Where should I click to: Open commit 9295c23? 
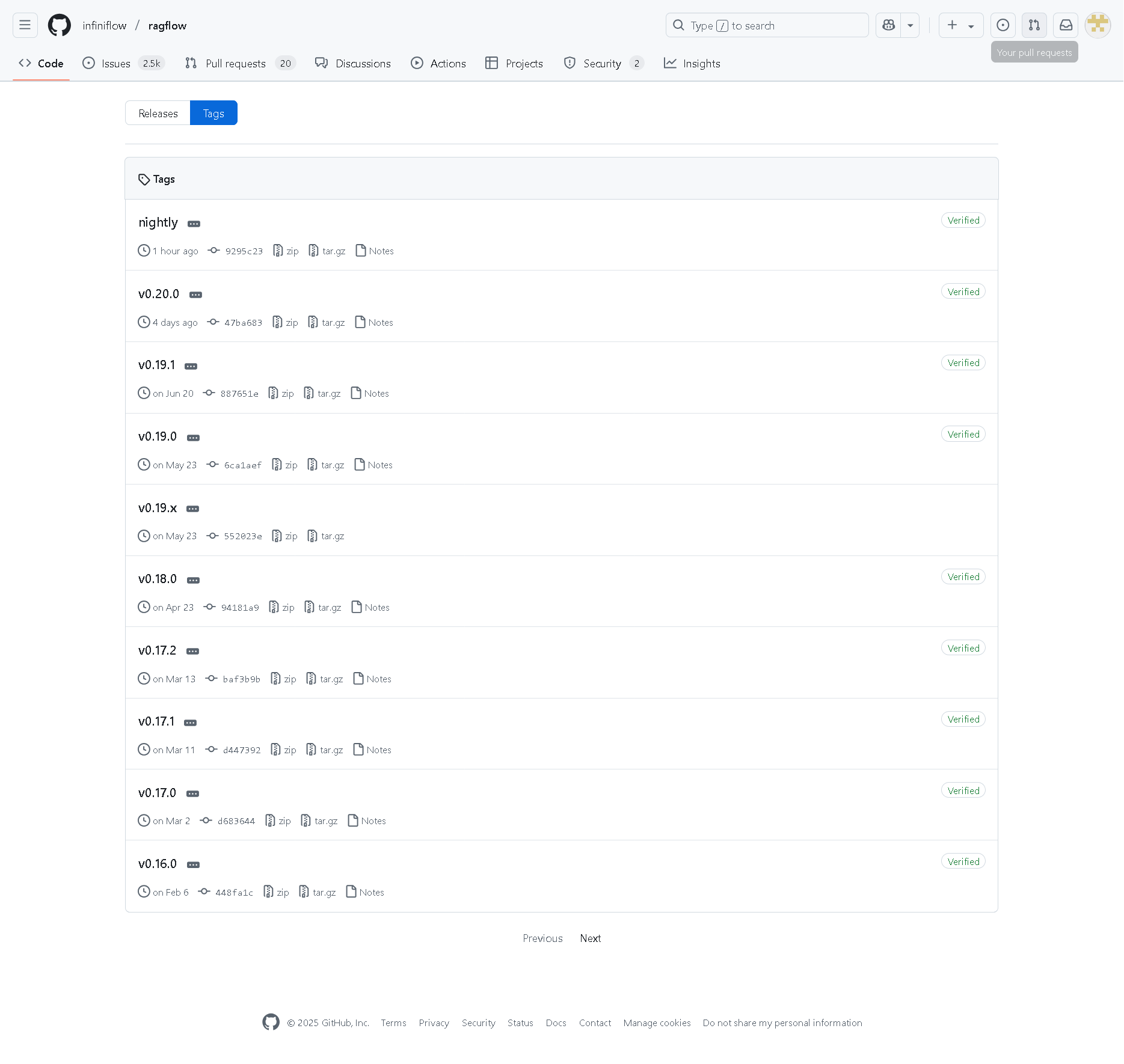point(236,251)
